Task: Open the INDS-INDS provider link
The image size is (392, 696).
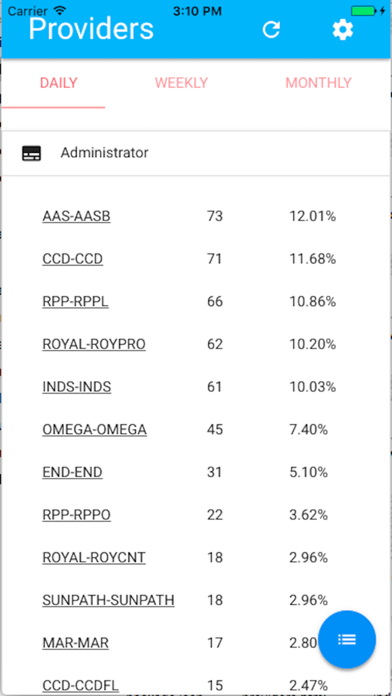Action: tap(77, 387)
